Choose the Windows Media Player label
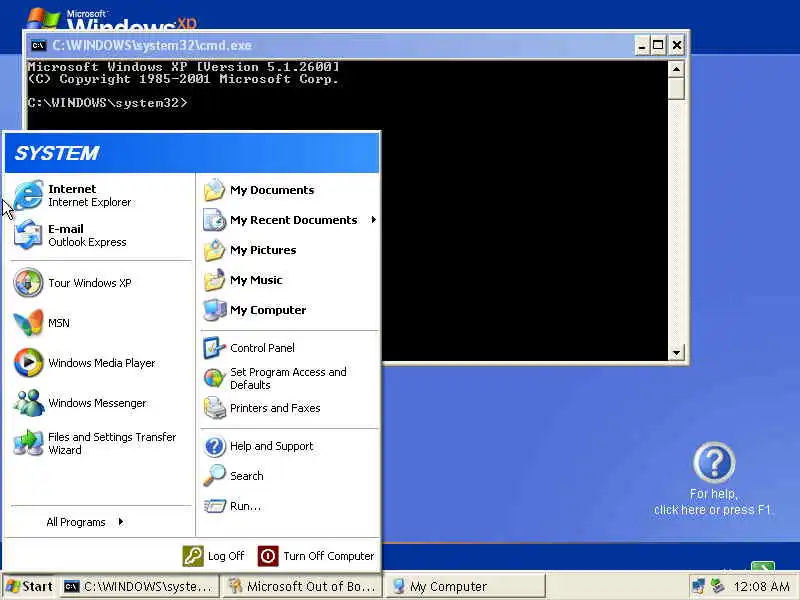This screenshot has height=600, width=800. [x=102, y=363]
